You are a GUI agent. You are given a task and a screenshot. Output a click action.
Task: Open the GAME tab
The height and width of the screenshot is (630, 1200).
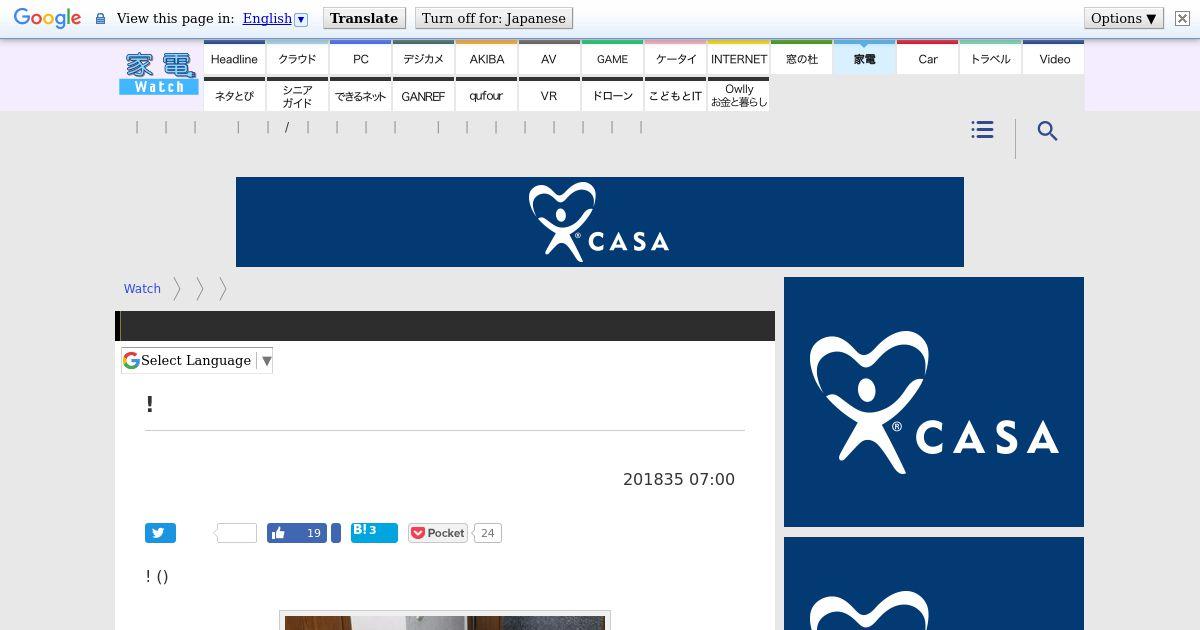(612, 58)
